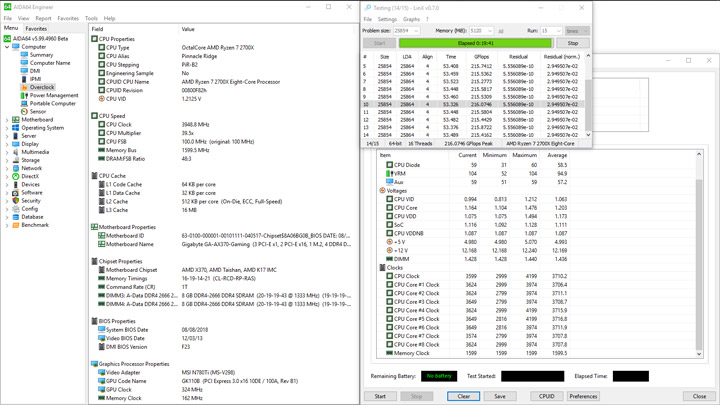This screenshot has height=405, width=720.
Task: Click the GFlops column header in LinX
Action: (x=481, y=57)
